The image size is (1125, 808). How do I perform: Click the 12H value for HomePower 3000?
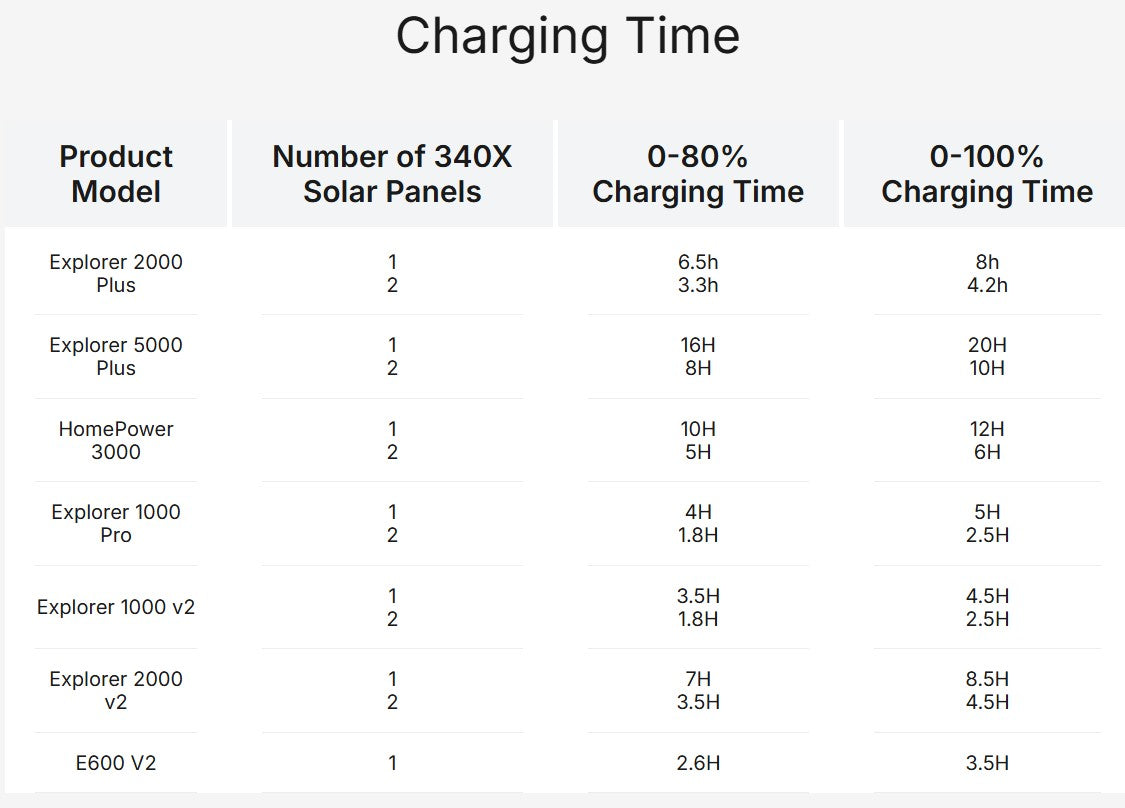point(987,429)
